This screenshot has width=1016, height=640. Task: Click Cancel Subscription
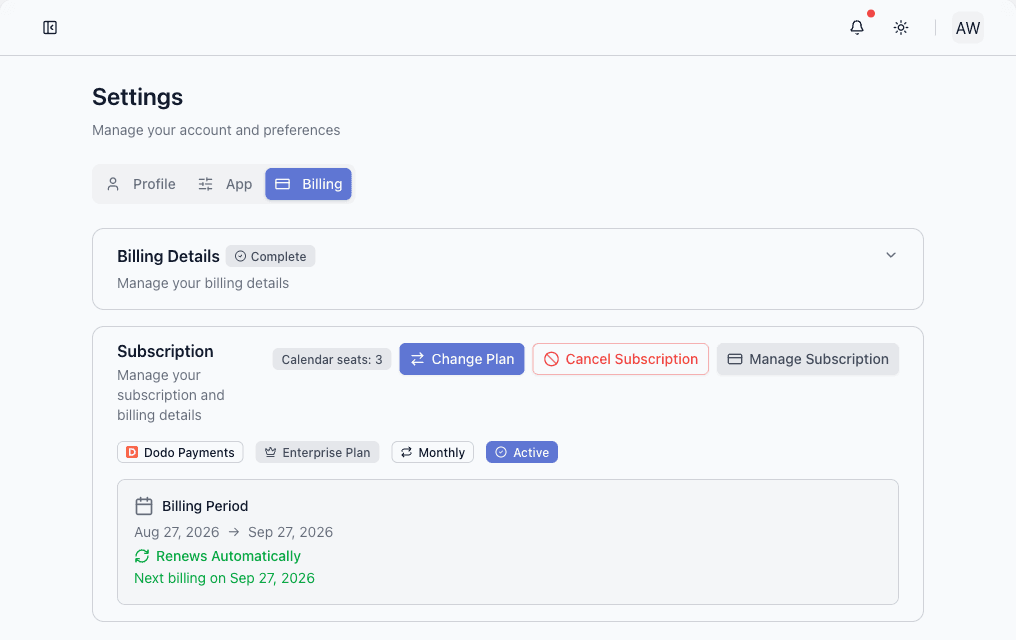[x=620, y=359]
